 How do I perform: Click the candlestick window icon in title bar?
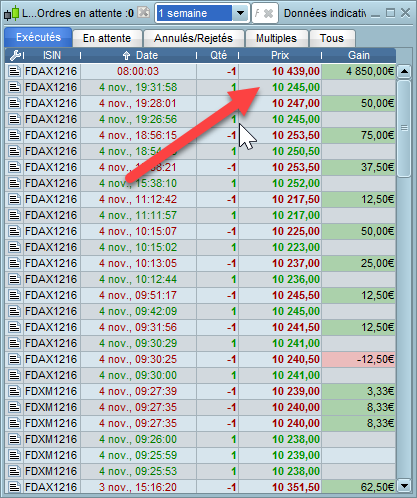12,13
